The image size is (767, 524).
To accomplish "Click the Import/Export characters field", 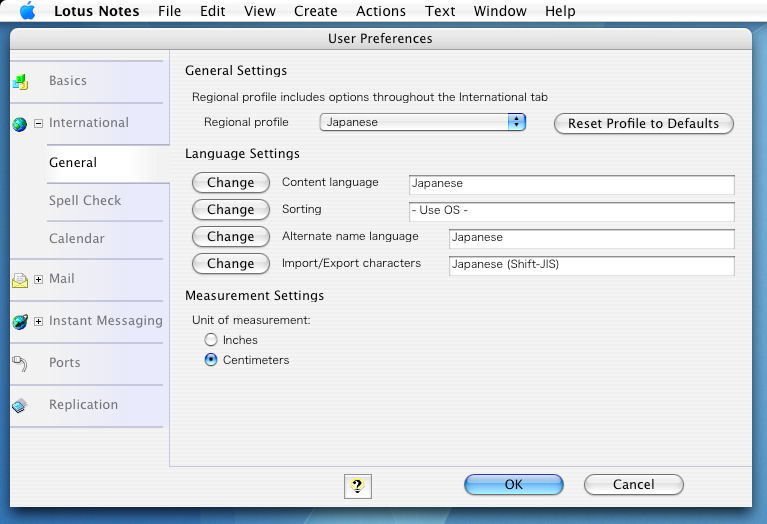I will [x=591, y=265].
